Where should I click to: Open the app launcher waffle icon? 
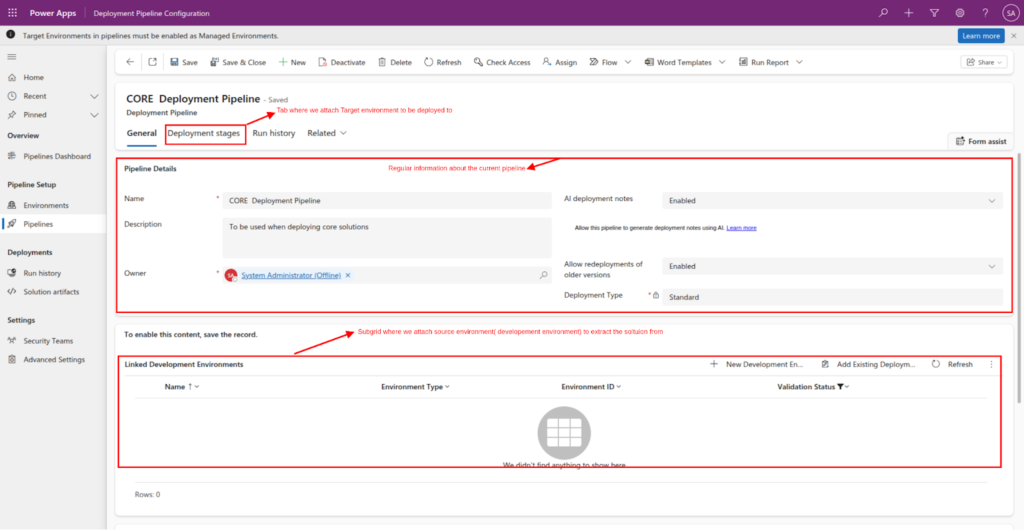click(x=13, y=13)
